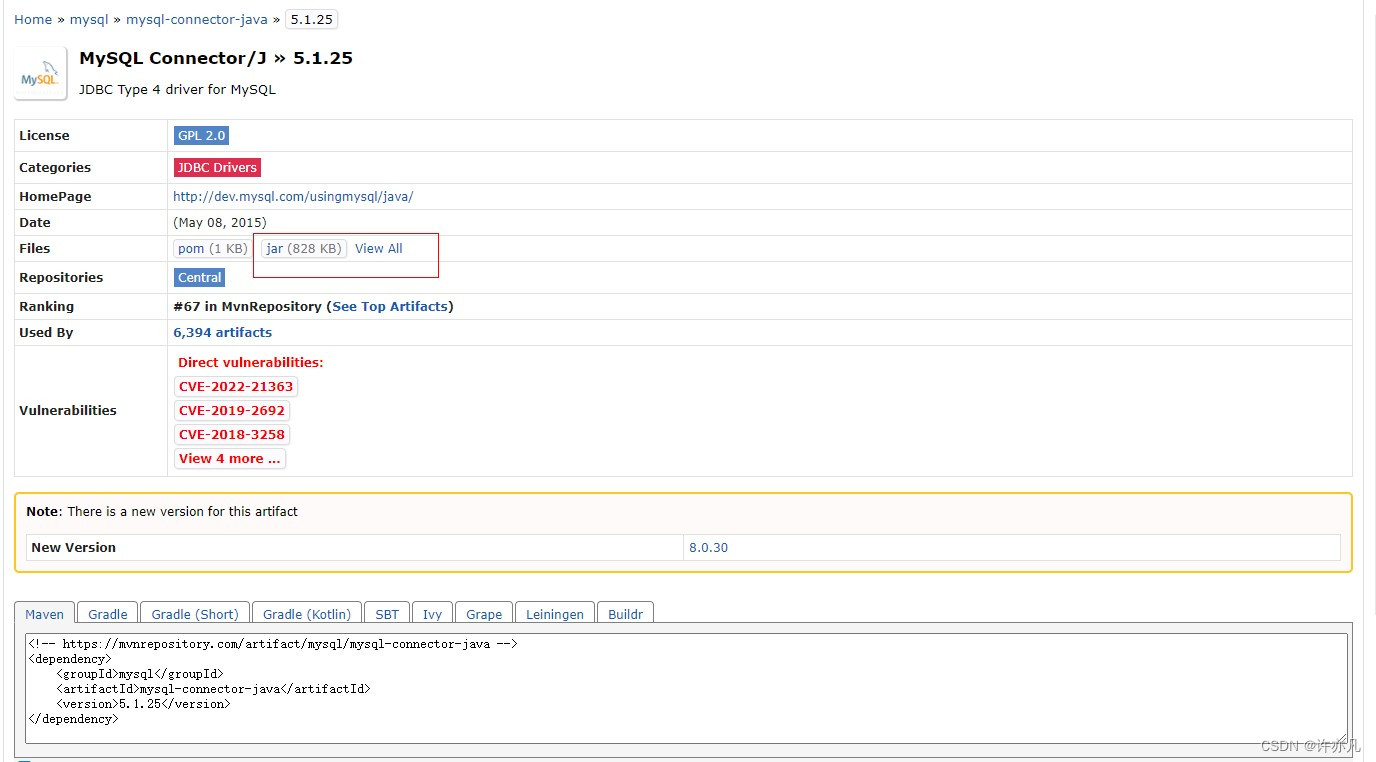Image resolution: width=1376 pixels, height=762 pixels.
Task: Click the 5.1.25 version breadcrumb badge
Action: (311, 19)
